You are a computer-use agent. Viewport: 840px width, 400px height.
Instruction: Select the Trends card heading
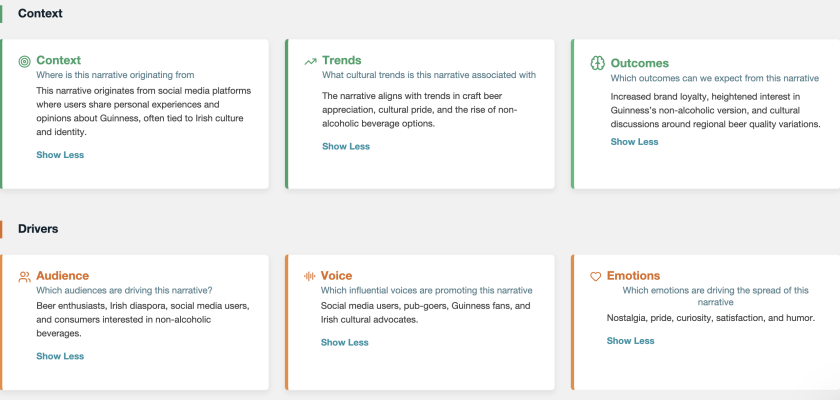[342, 60]
